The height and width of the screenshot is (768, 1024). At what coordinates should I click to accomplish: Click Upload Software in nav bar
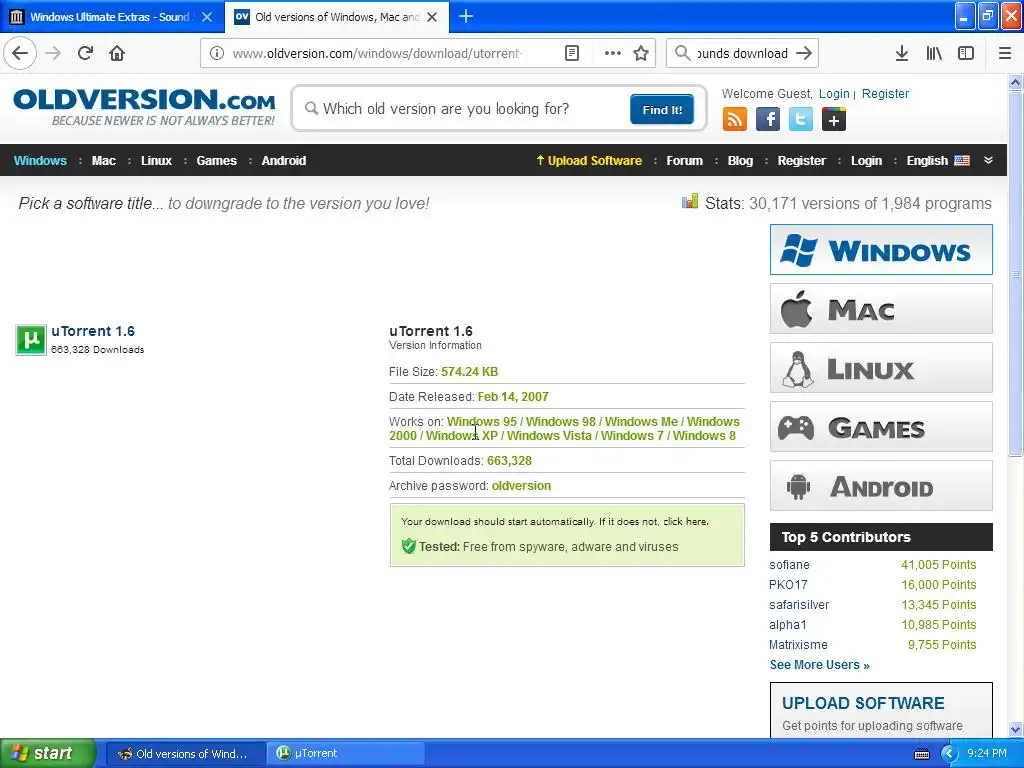click(589, 161)
